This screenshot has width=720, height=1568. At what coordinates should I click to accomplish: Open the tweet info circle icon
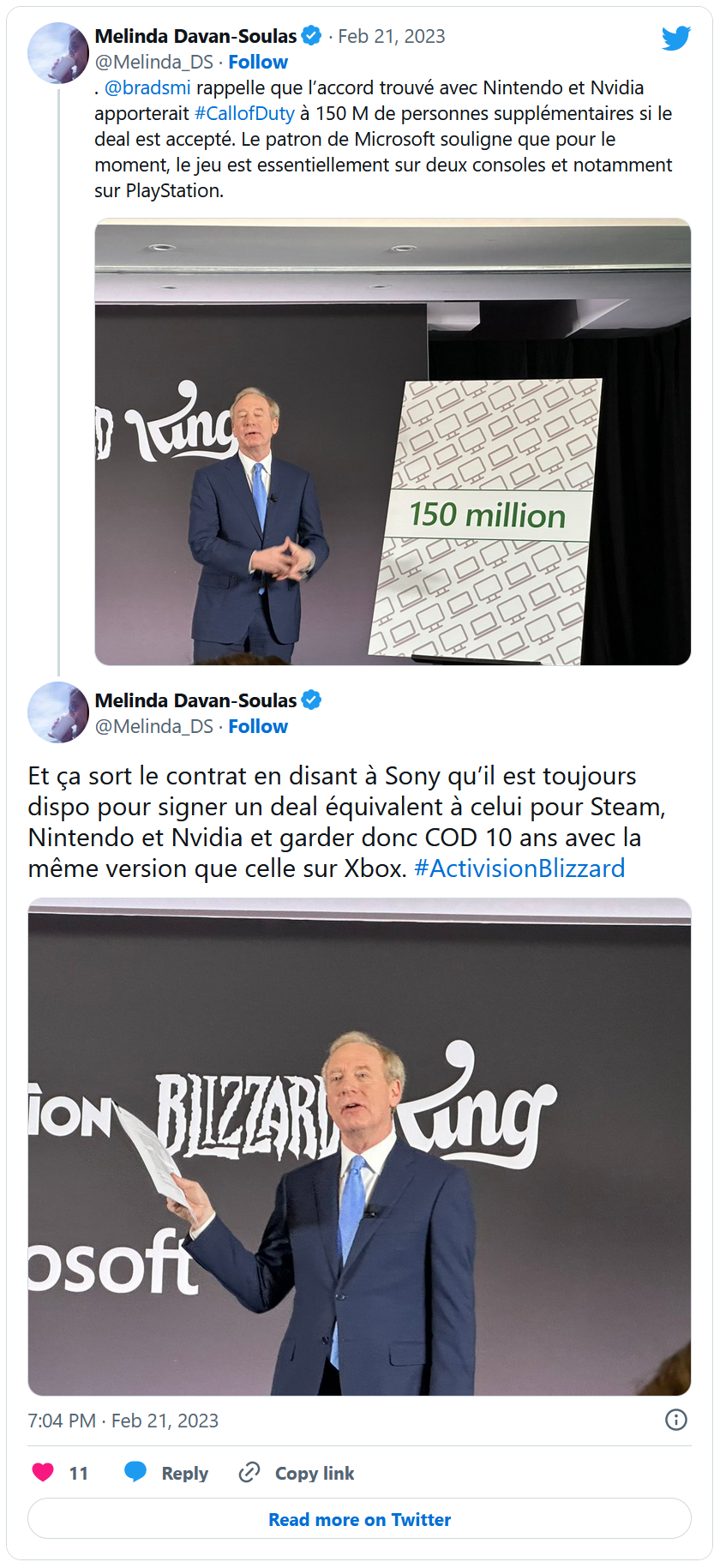coord(676,1421)
